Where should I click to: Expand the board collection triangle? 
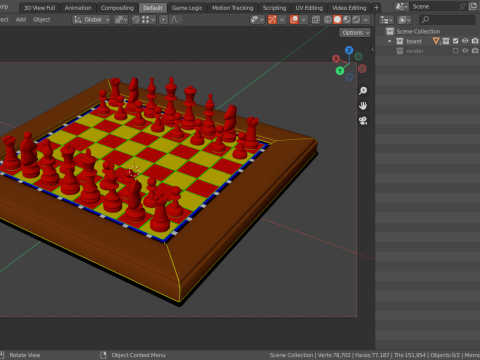pyautogui.click(x=389, y=41)
